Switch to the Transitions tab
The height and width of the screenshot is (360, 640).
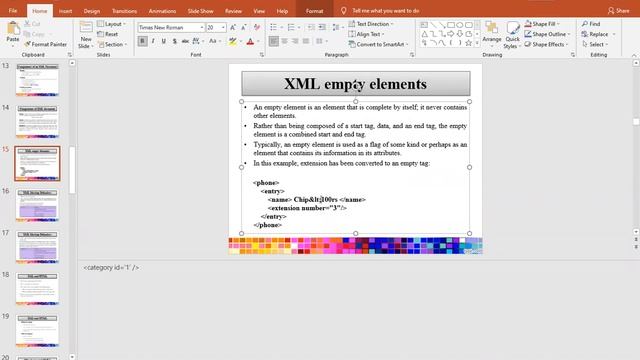(124, 11)
